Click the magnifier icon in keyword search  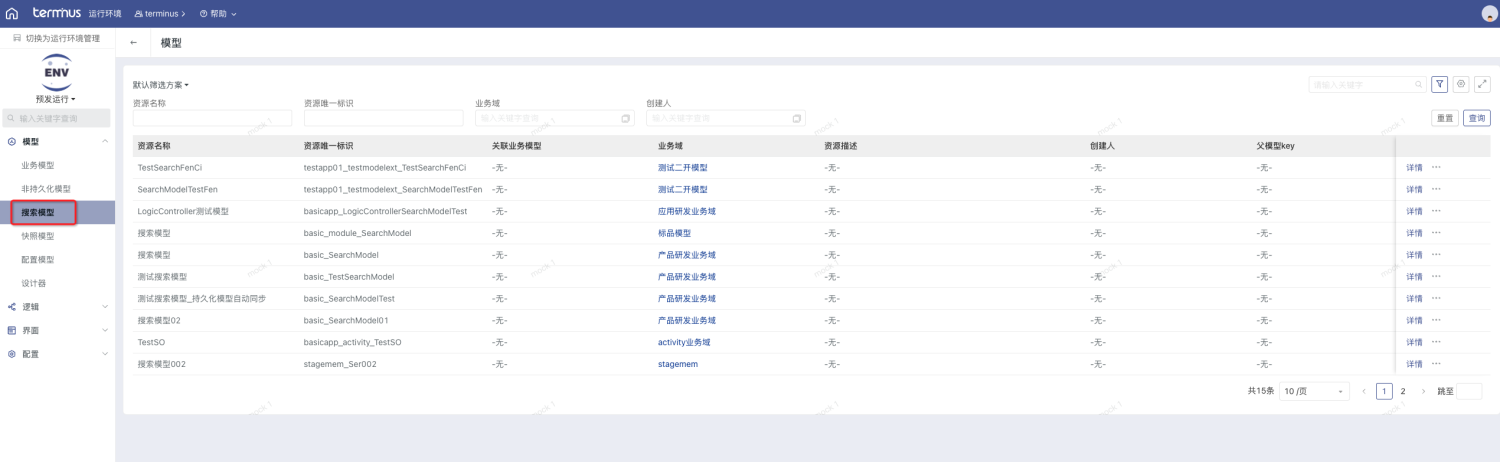1418,85
